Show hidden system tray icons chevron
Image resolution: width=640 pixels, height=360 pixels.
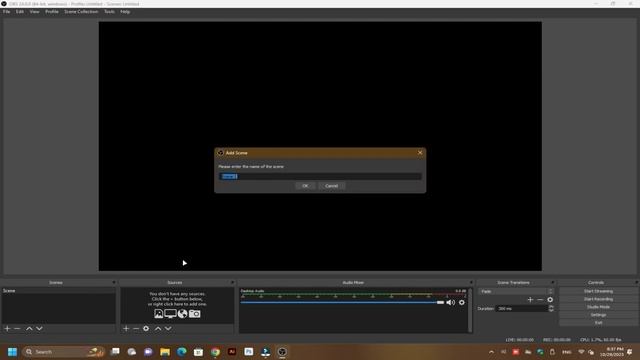491,352
